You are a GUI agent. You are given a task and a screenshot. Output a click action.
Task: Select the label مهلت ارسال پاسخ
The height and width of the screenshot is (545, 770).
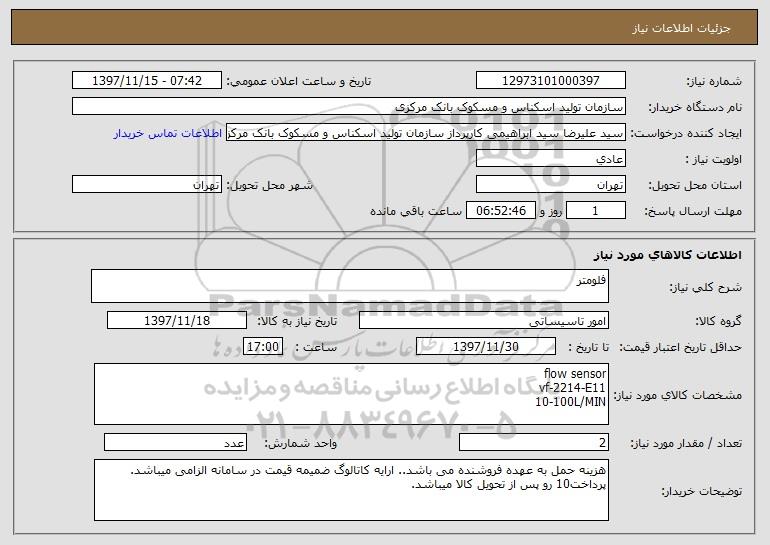(693, 212)
